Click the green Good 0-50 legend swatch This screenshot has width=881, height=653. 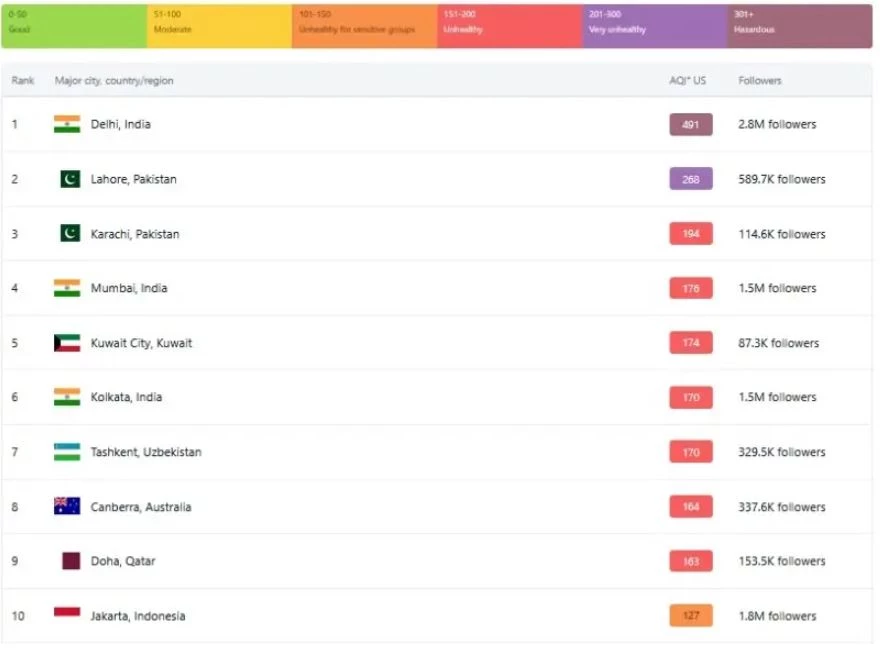coord(74,25)
